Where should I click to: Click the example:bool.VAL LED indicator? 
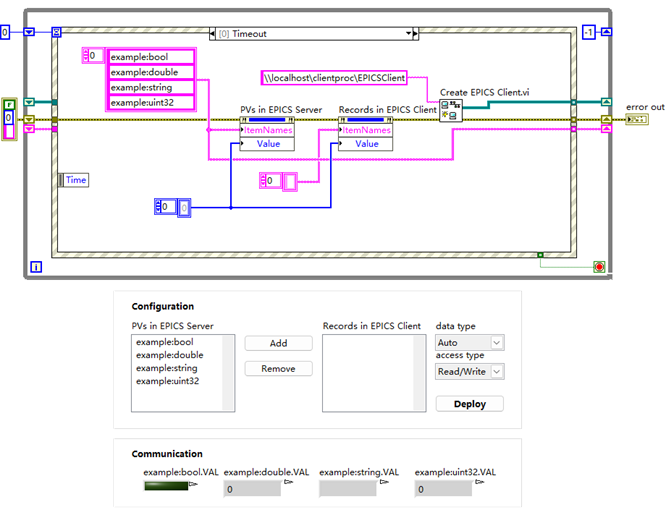(166, 486)
